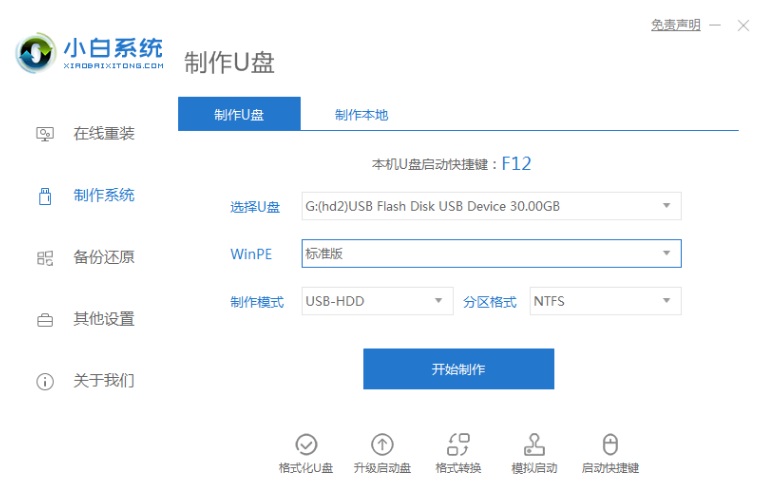
Task: Click the 关于我们 info icon
Action: pos(45,382)
